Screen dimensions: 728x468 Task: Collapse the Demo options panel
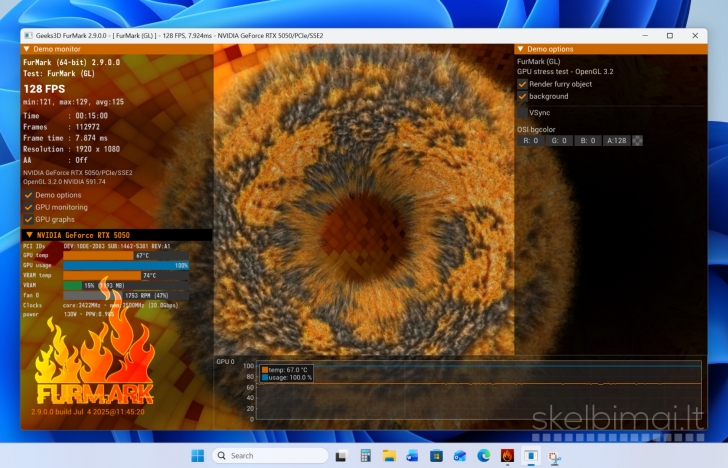tap(520, 48)
